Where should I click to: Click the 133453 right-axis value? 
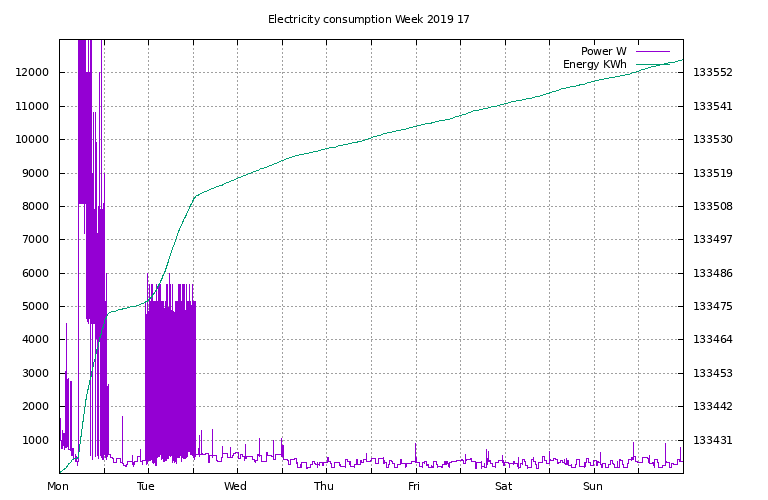713,373
